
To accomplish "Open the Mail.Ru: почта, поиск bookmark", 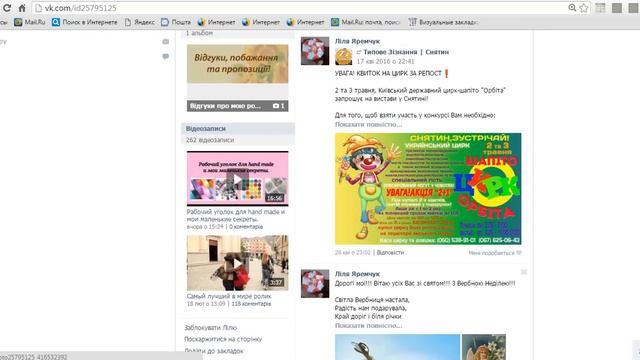I will tap(365, 22).
